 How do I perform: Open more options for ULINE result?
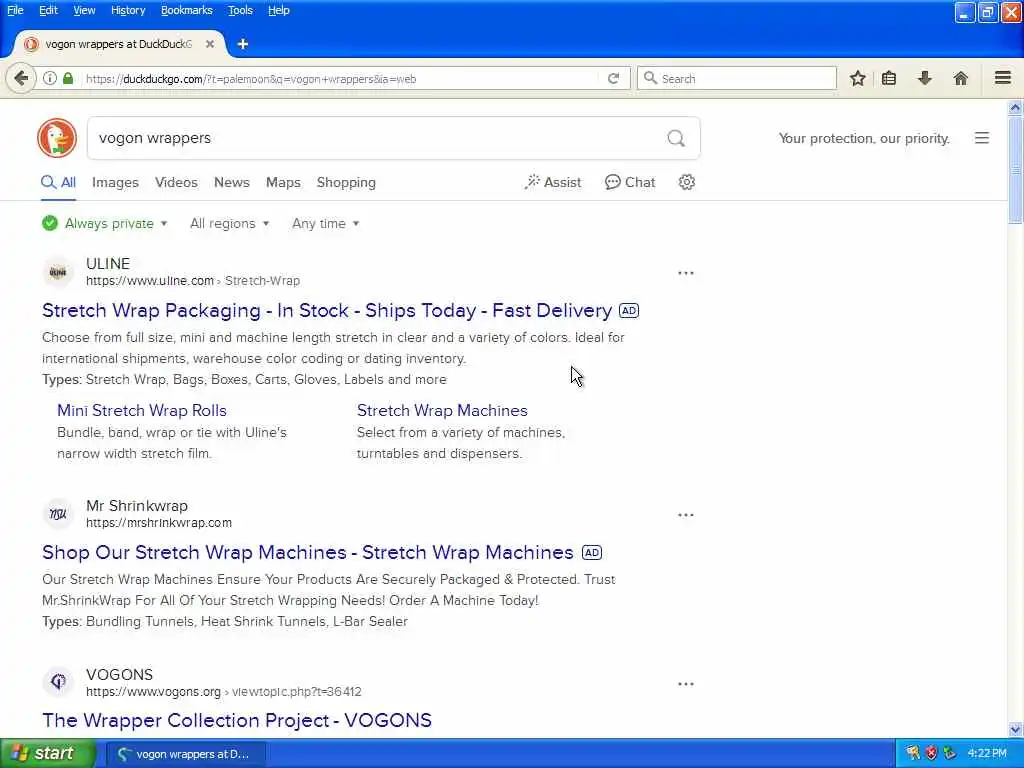[686, 273]
